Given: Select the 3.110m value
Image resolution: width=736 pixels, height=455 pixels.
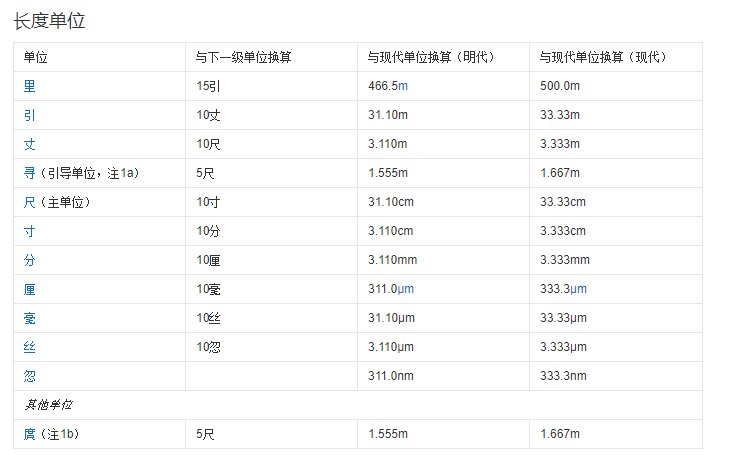Looking at the screenshot, I should click(388, 144).
